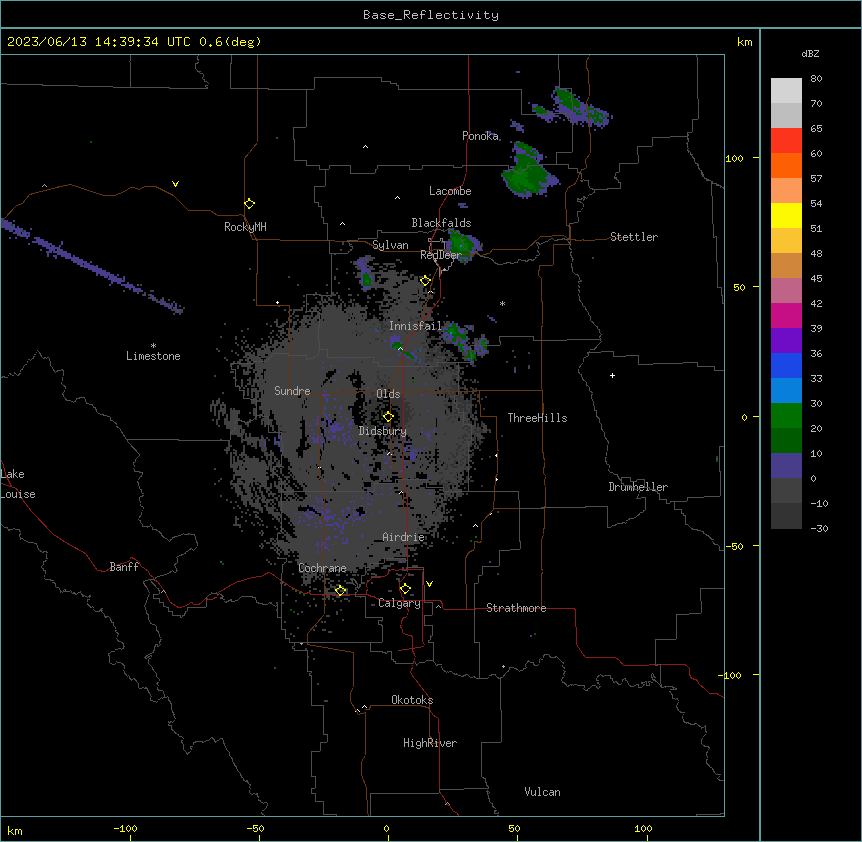
Task: Click the green echo east of Lacombe
Action: [529, 170]
